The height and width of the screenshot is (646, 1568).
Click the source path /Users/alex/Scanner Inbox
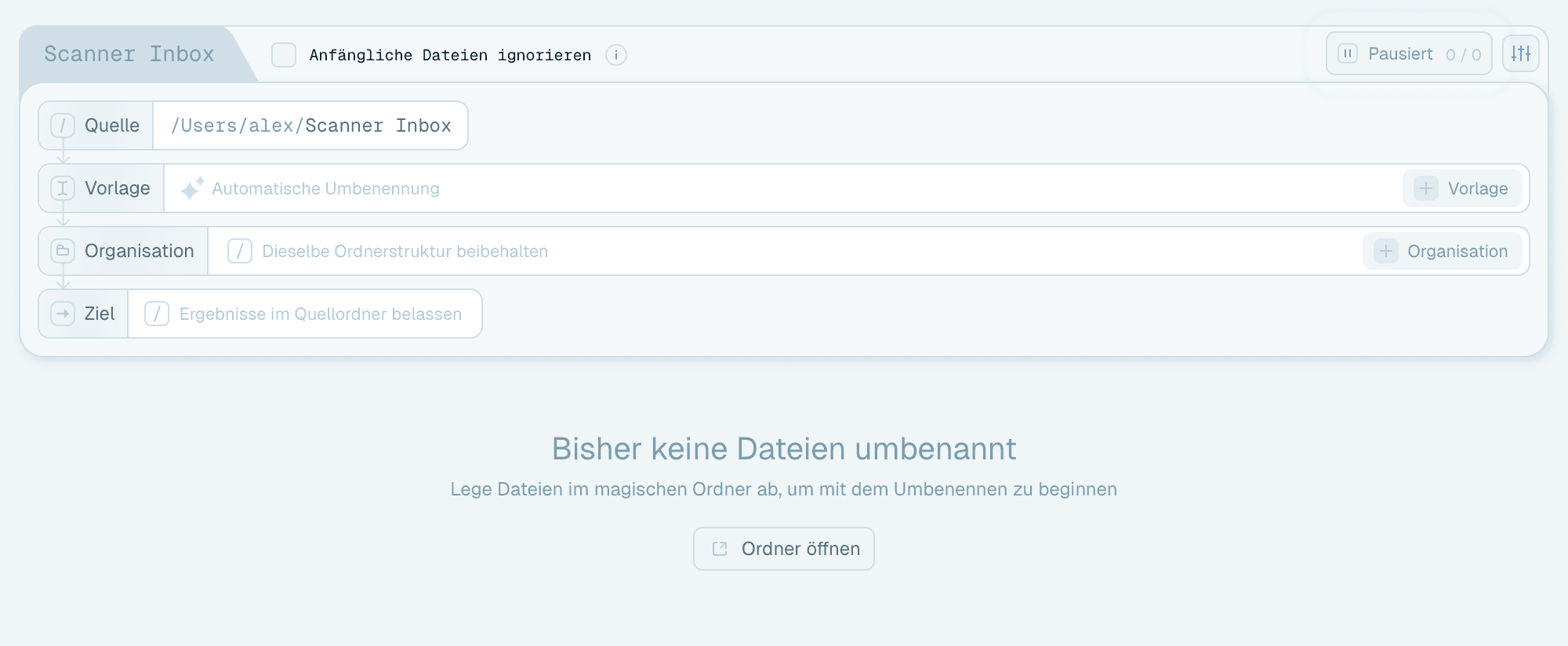pyautogui.click(x=311, y=125)
